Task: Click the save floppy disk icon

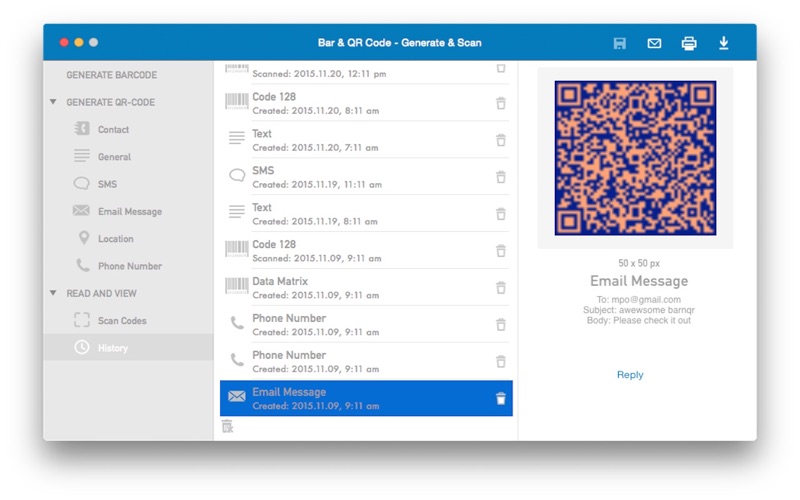Action: pyautogui.click(x=619, y=43)
